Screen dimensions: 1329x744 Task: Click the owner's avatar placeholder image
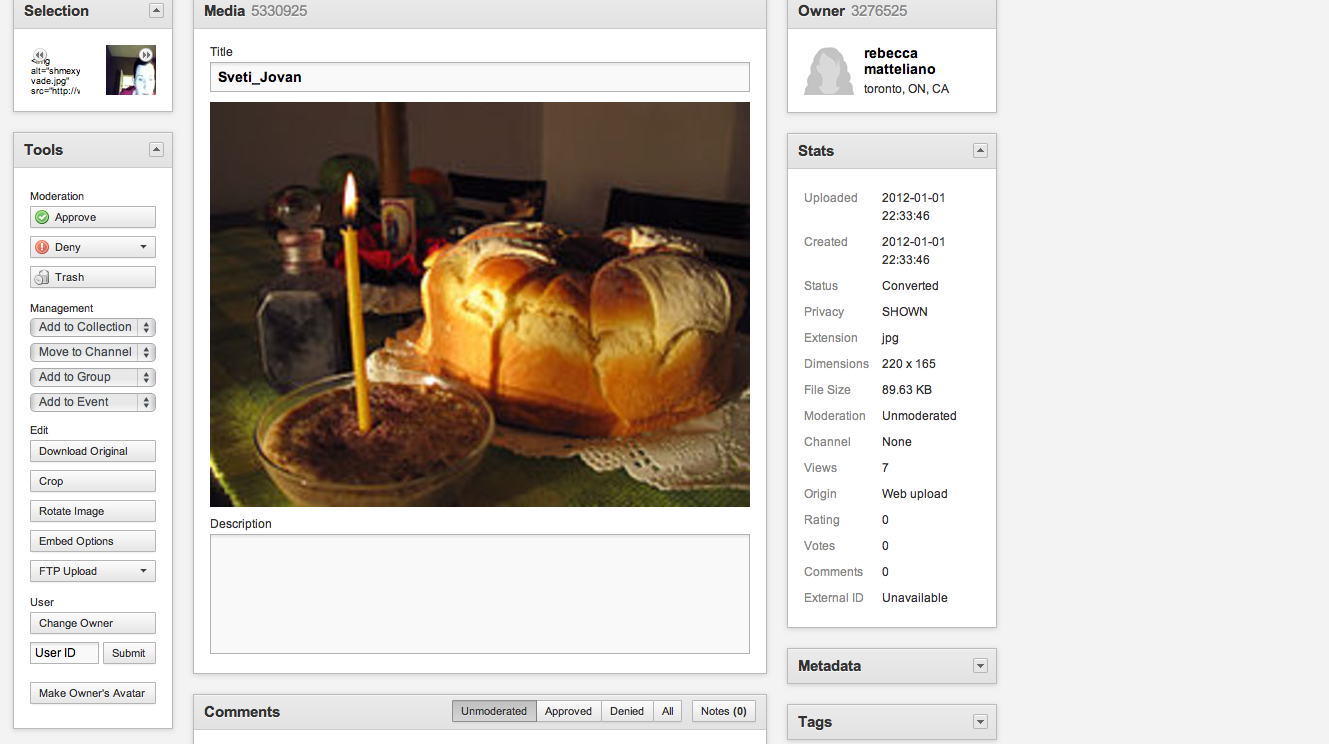tap(829, 71)
